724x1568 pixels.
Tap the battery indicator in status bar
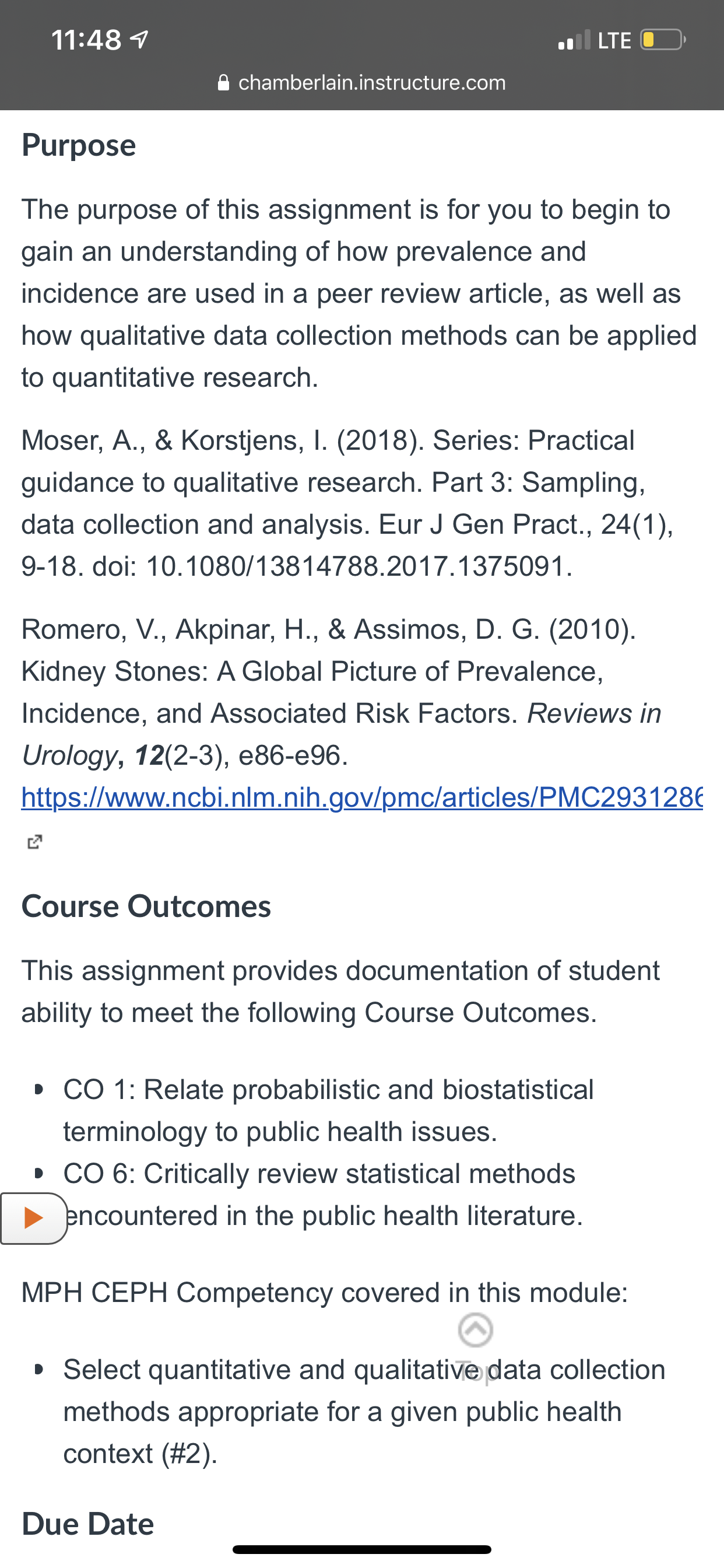(x=663, y=40)
